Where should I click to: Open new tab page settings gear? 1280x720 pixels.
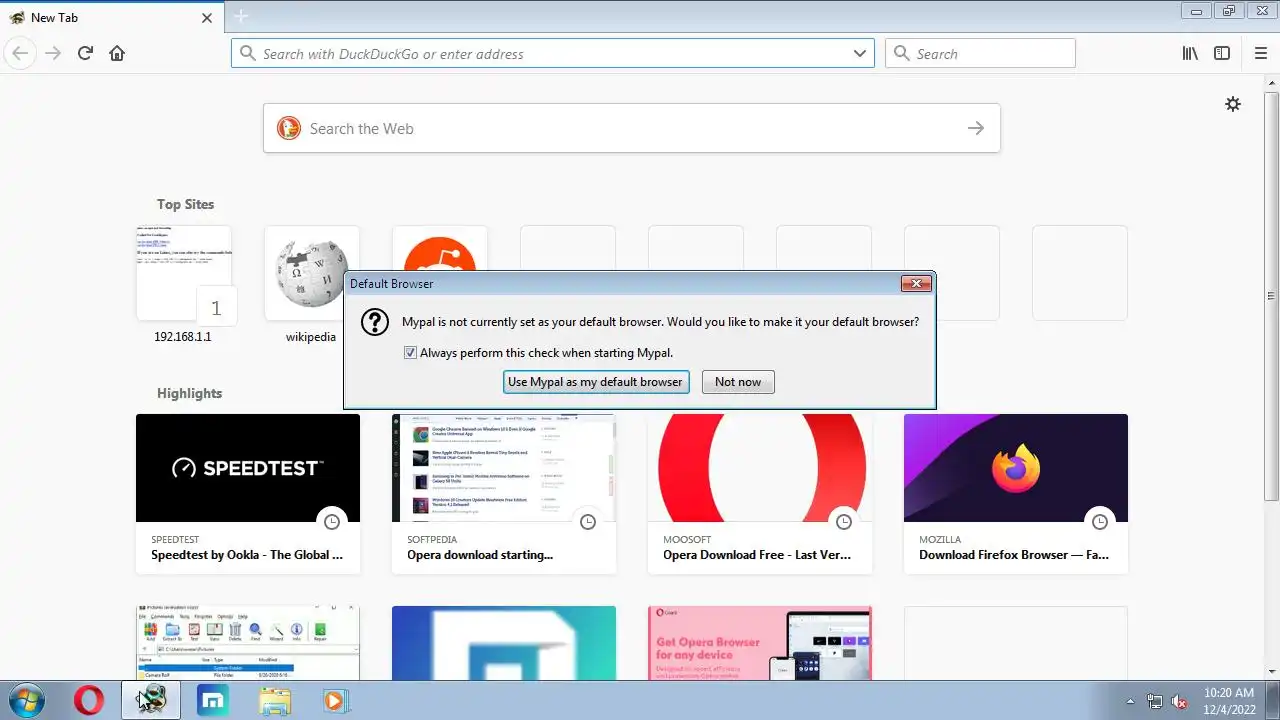point(1233,104)
